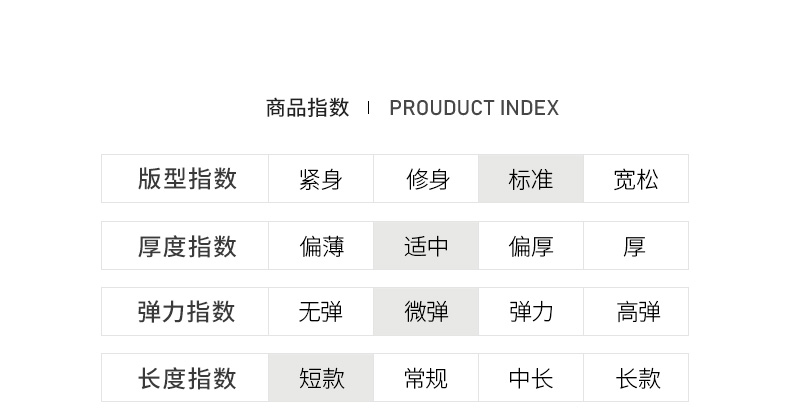Select the 无弹 elasticity option

(321, 312)
